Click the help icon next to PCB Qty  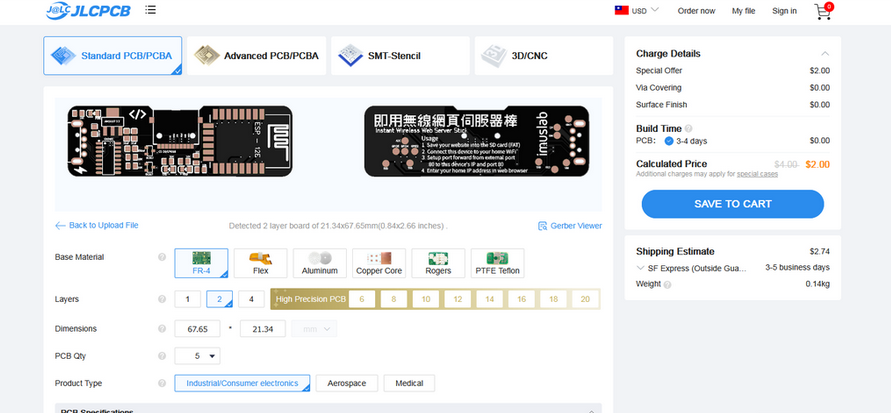[162, 356]
